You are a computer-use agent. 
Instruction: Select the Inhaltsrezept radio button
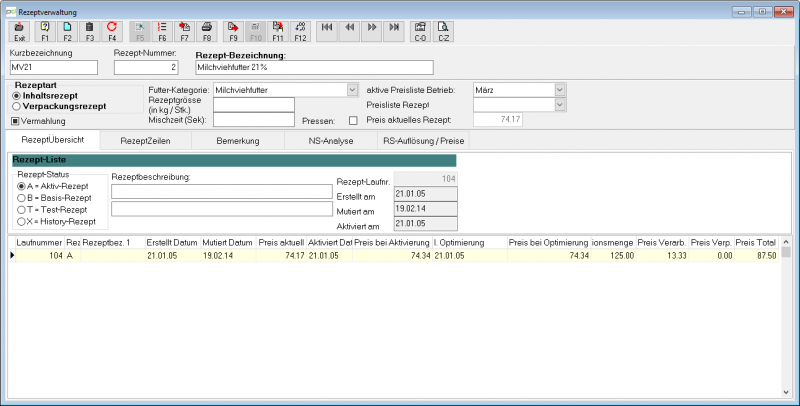[16, 96]
